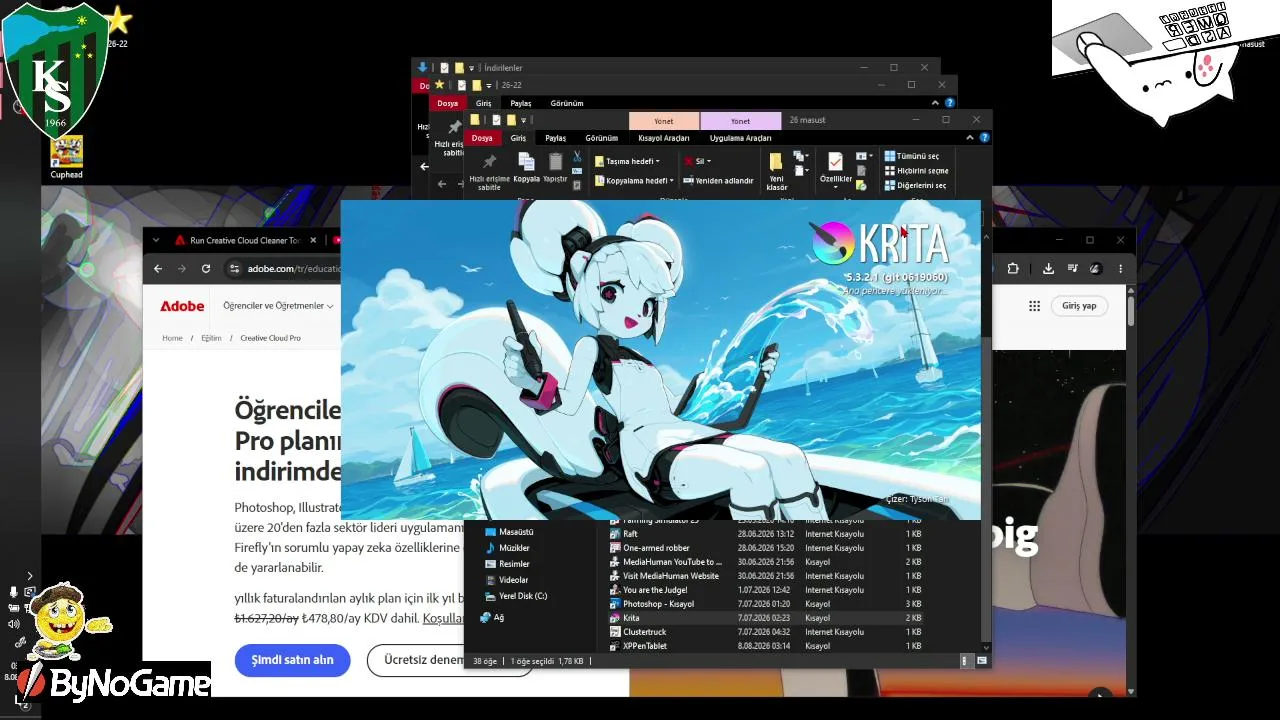Image resolution: width=1280 pixels, height=720 pixels.
Task: Select Resimler in navigation pane
Action: [x=507, y=564]
